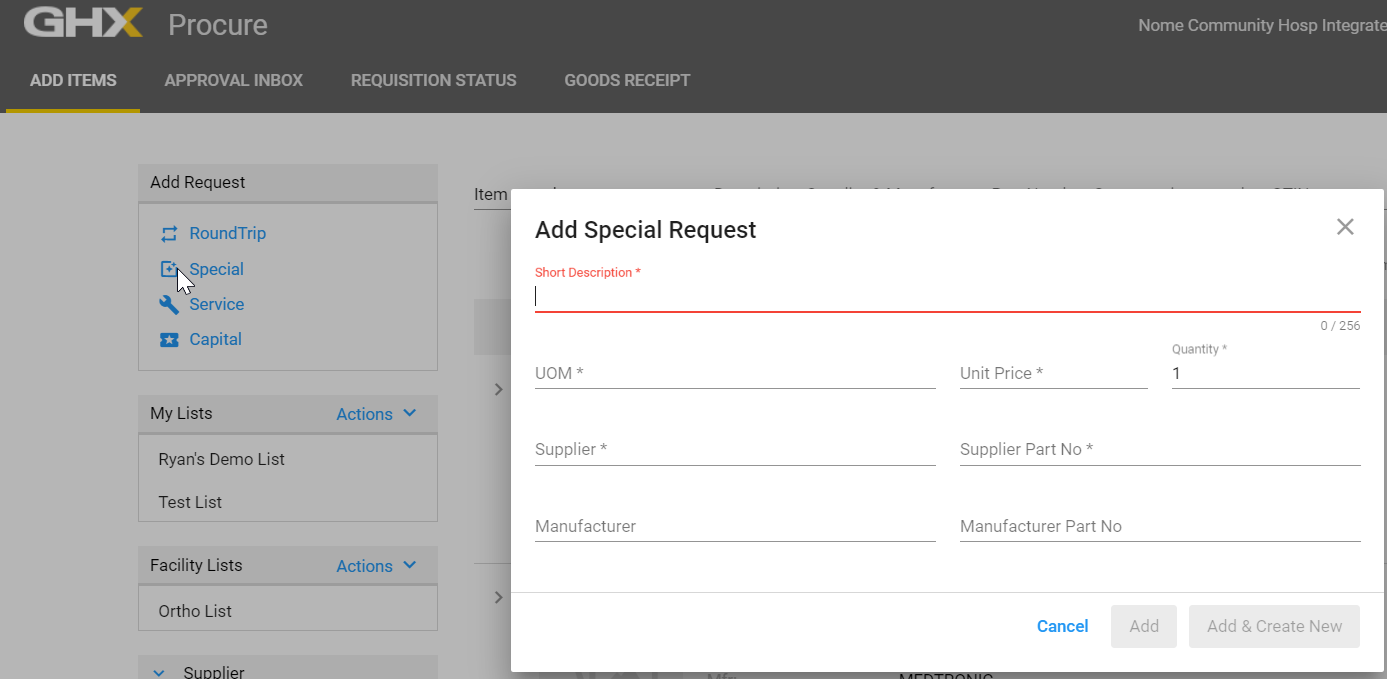This screenshot has width=1387, height=679.
Task: Click the RoundTrip arrows icon
Action: click(x=169, y=234)
